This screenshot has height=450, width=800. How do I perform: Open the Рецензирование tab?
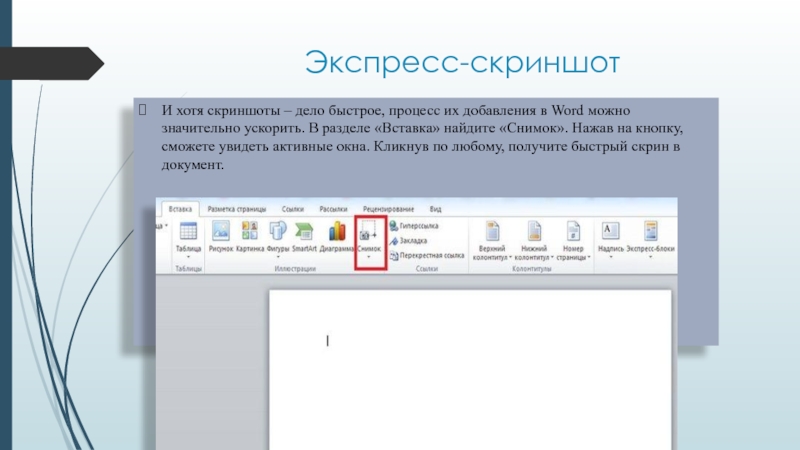point(388,209)
